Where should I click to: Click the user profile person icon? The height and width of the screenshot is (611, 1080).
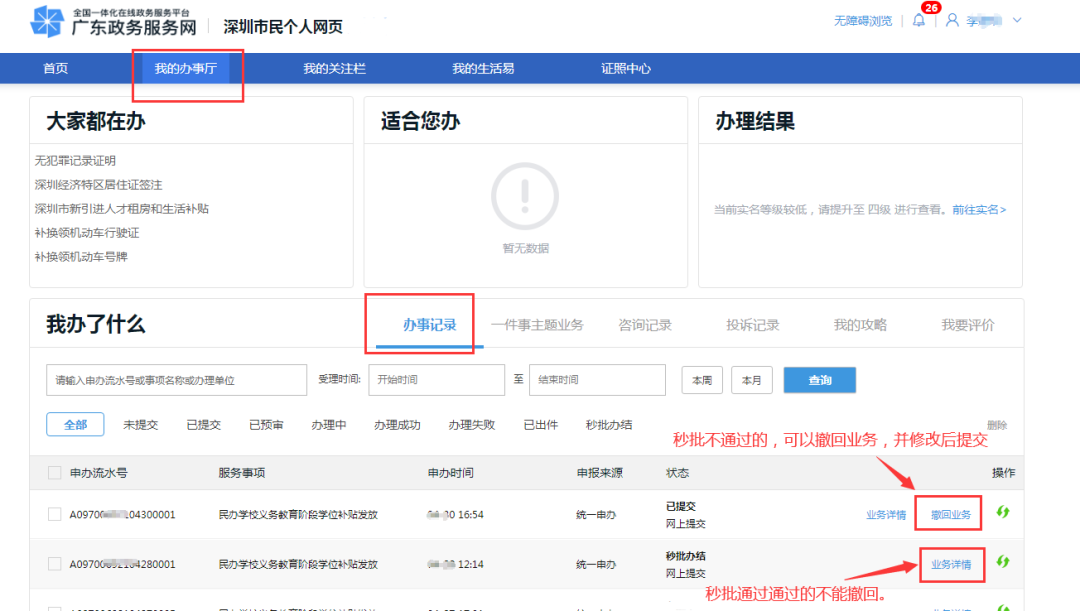(x=951, y=20)
